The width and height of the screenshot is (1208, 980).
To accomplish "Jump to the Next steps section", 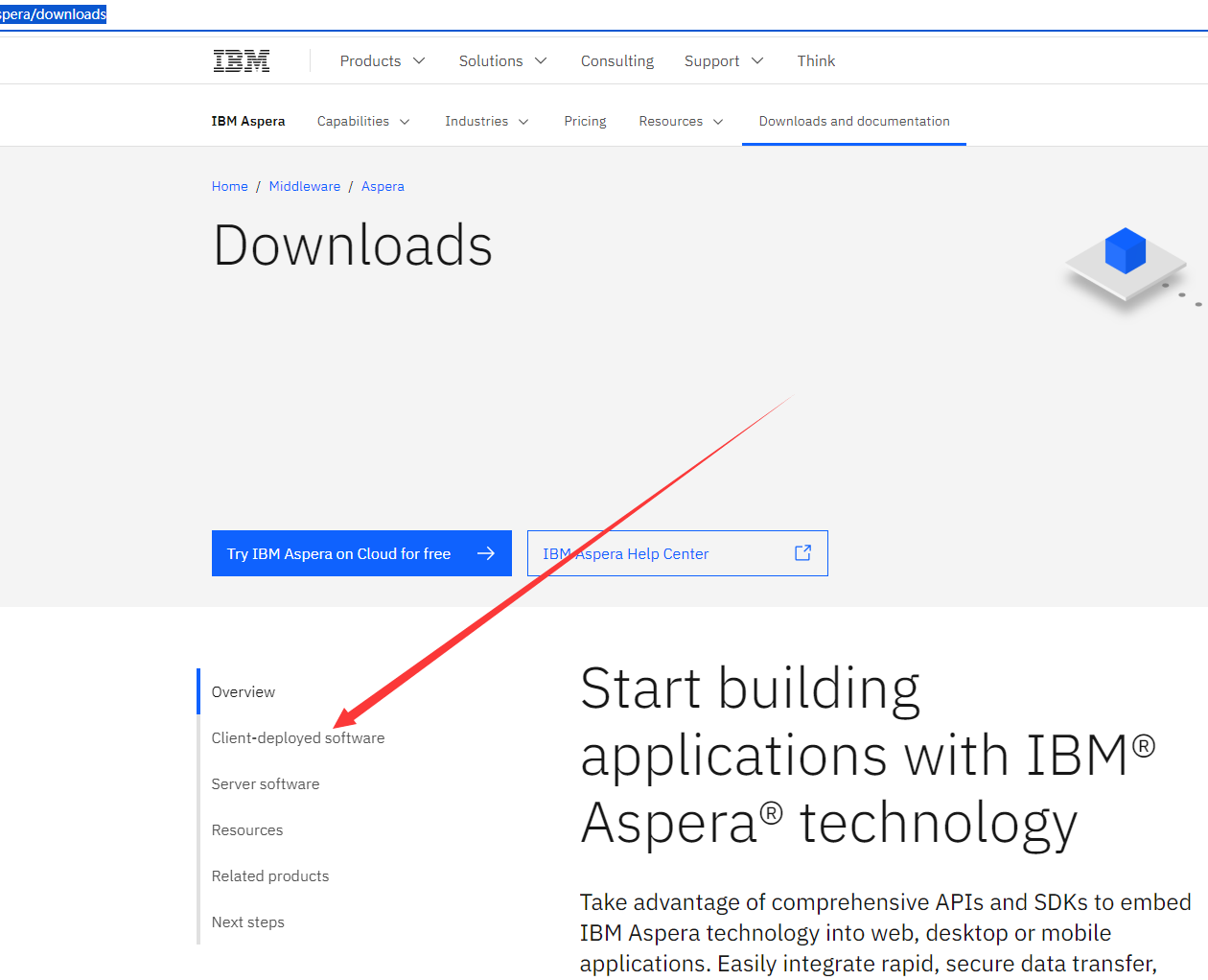I will (248, 922).
